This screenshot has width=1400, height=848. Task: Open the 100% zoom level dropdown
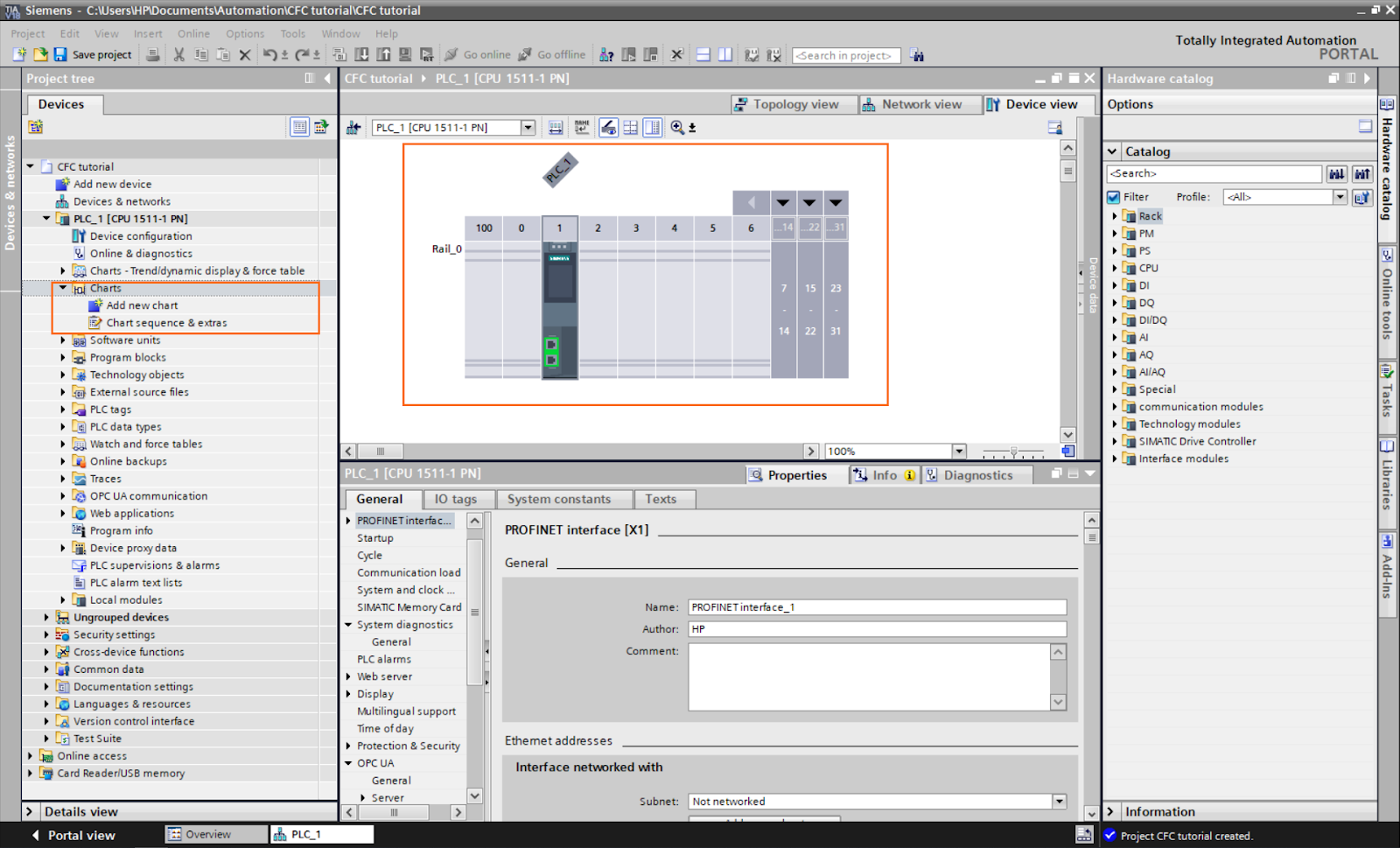959,452
